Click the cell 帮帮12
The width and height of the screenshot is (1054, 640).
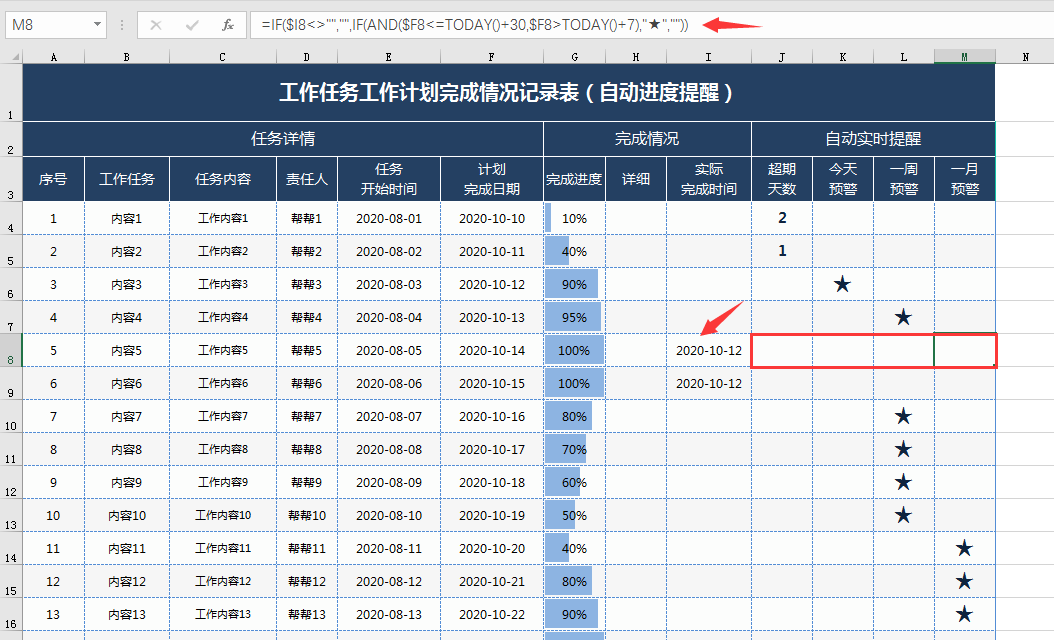(307, 581)
